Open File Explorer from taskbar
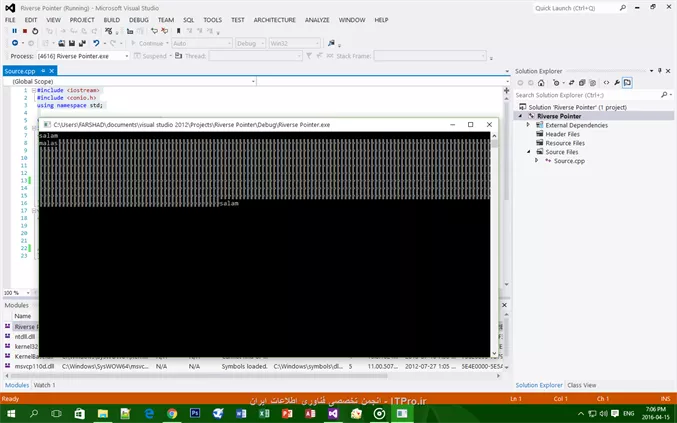The image size is (677, 423). tap(103, 414)
